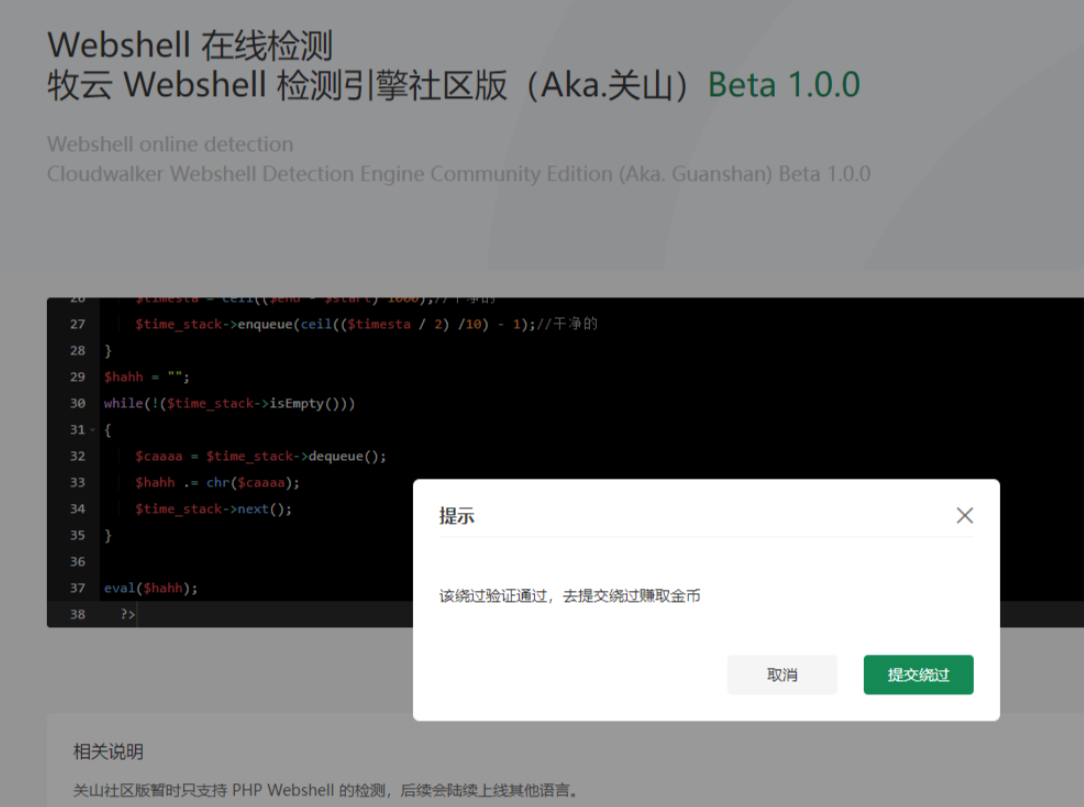
Task: Click line number 34 in the gutter
Action: point(77,509)
